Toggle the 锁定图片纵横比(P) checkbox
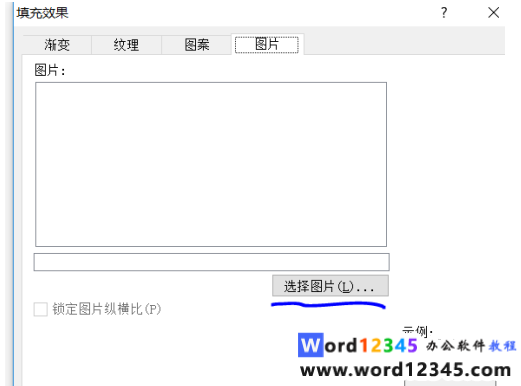 (x=41, y=309)
